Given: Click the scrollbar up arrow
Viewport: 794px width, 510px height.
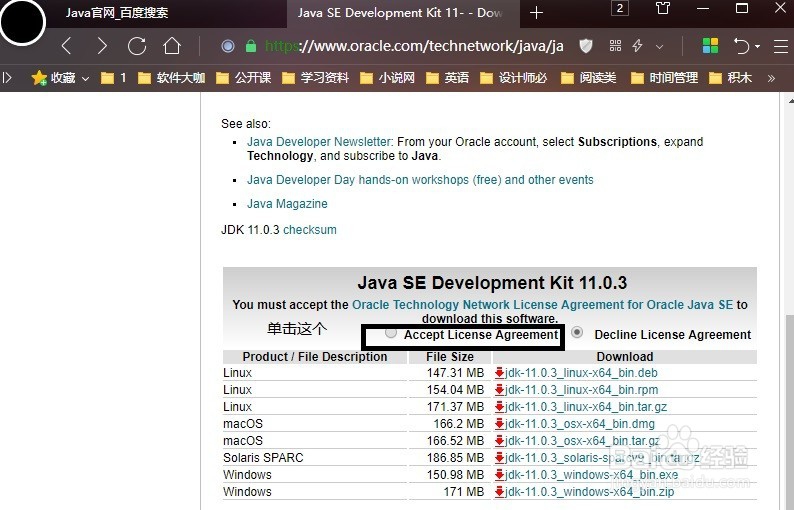Looking at the screenshot, I should (x=790, y=100).
